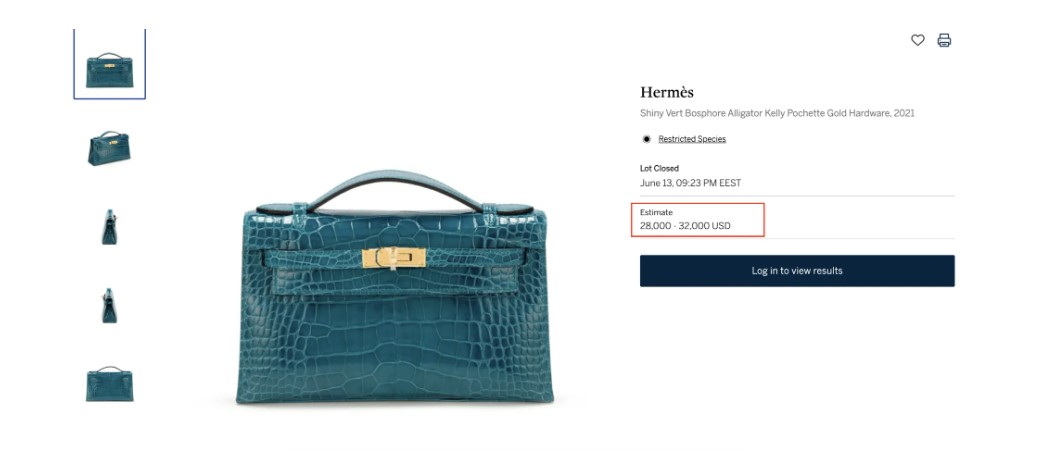This screenshot has height=453, width=1053.
Task: Click the Hermès brand heading
Action: point(666,93)
